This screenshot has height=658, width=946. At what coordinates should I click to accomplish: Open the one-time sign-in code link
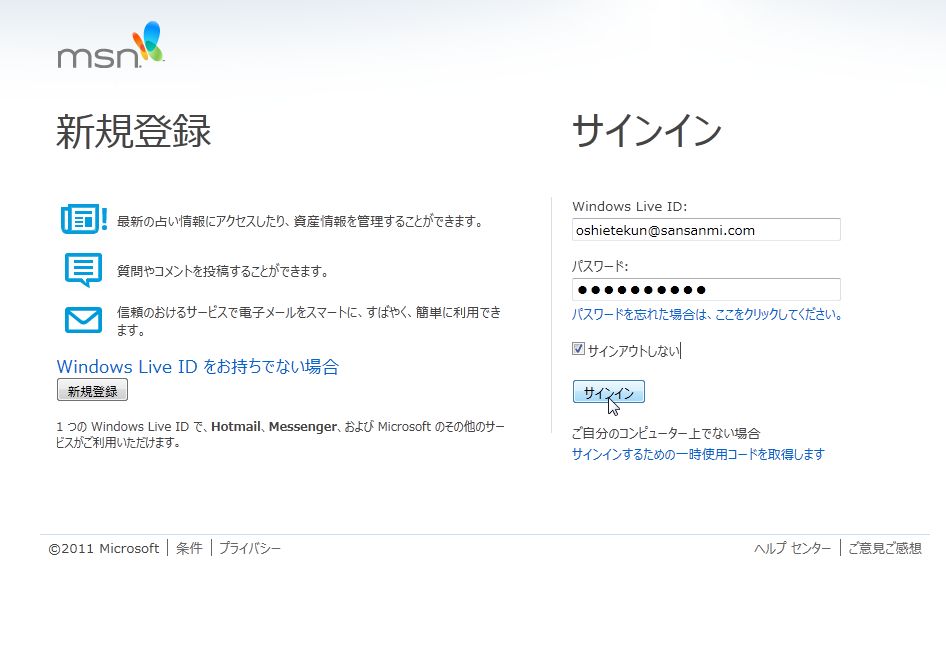698,454
